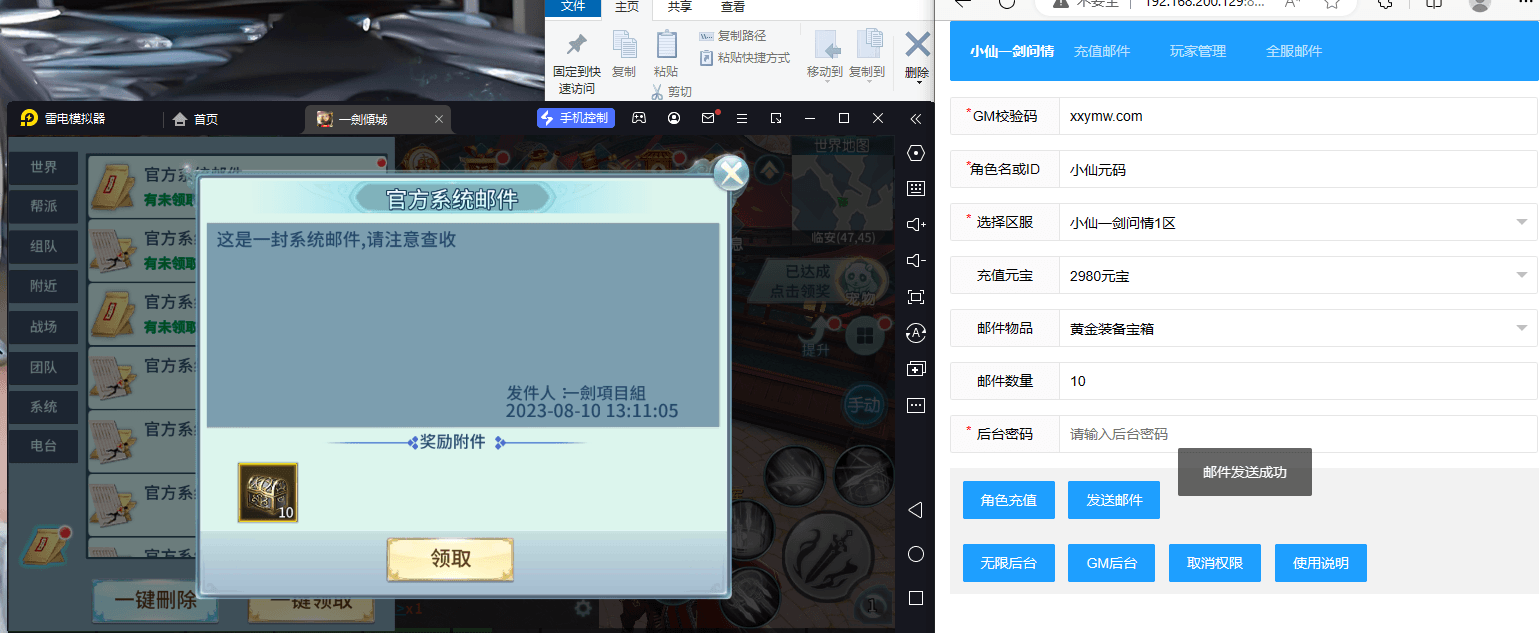Select the 团队 chat channel tab
This screenshot has height=633, width=1540.
click(43, 367)
